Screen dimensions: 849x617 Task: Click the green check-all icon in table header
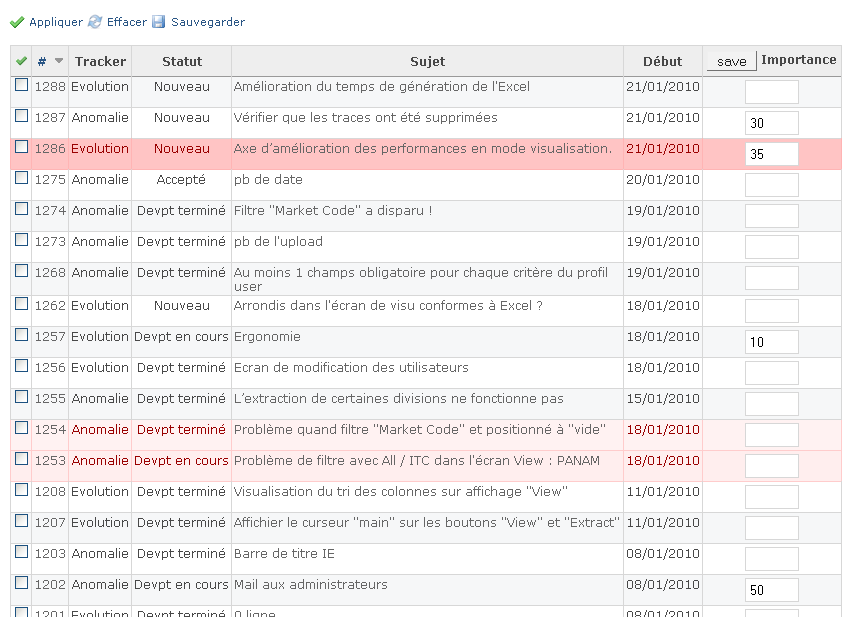click(x=22, y=61)
